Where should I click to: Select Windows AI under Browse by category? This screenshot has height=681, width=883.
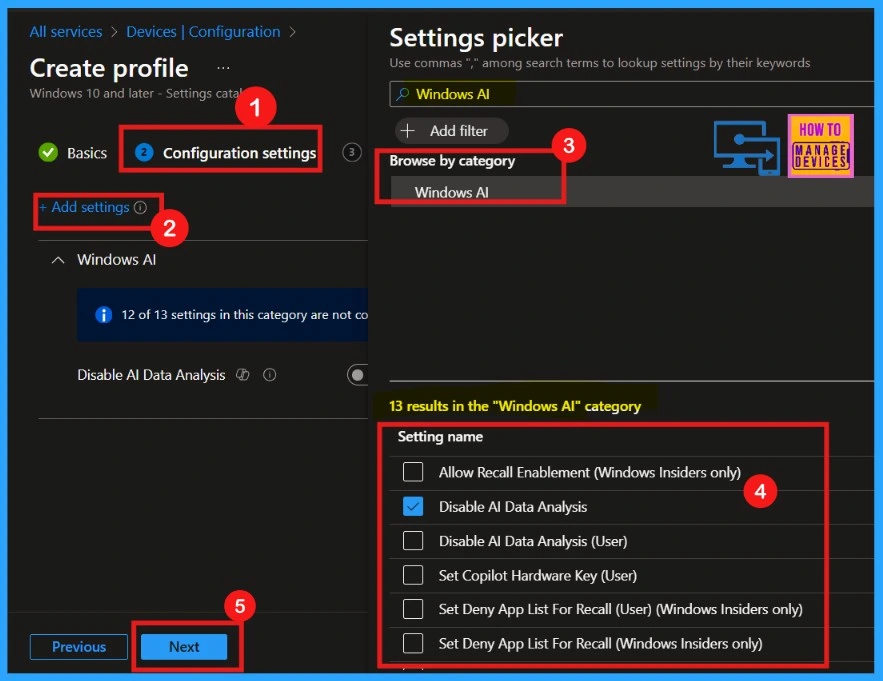(632, 192)
